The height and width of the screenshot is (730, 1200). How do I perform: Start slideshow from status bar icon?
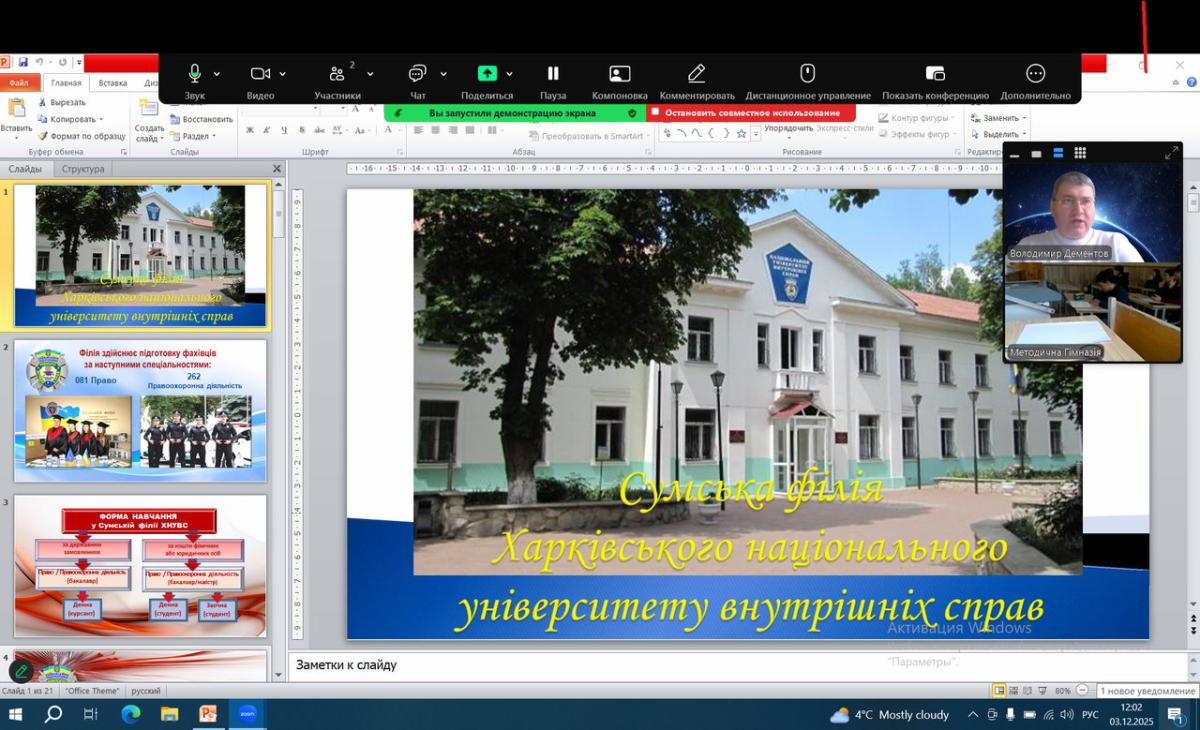1043,691
